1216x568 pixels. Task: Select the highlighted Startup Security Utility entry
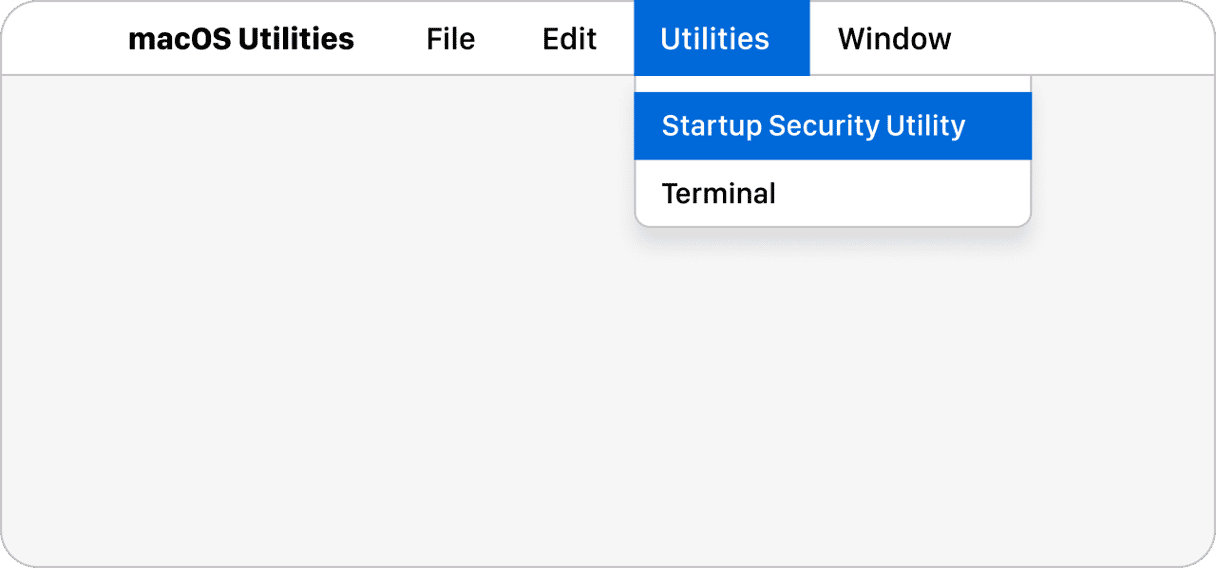click(x=813, y=126)
